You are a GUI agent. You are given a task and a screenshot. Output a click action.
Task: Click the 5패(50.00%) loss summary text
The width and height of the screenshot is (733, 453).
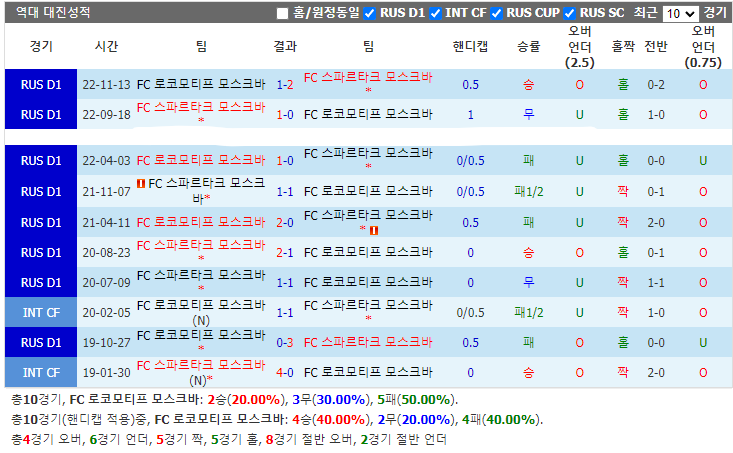coord(416,400)
